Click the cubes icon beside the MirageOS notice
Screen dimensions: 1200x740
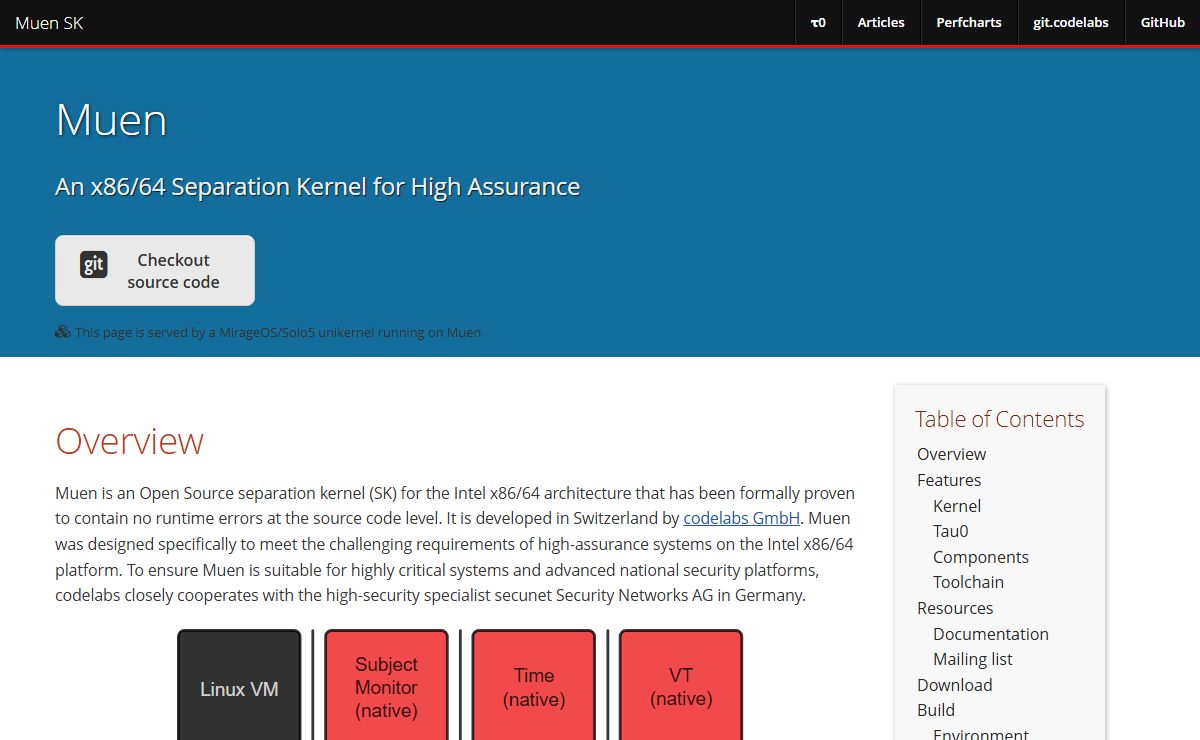[x=63, y=332]
